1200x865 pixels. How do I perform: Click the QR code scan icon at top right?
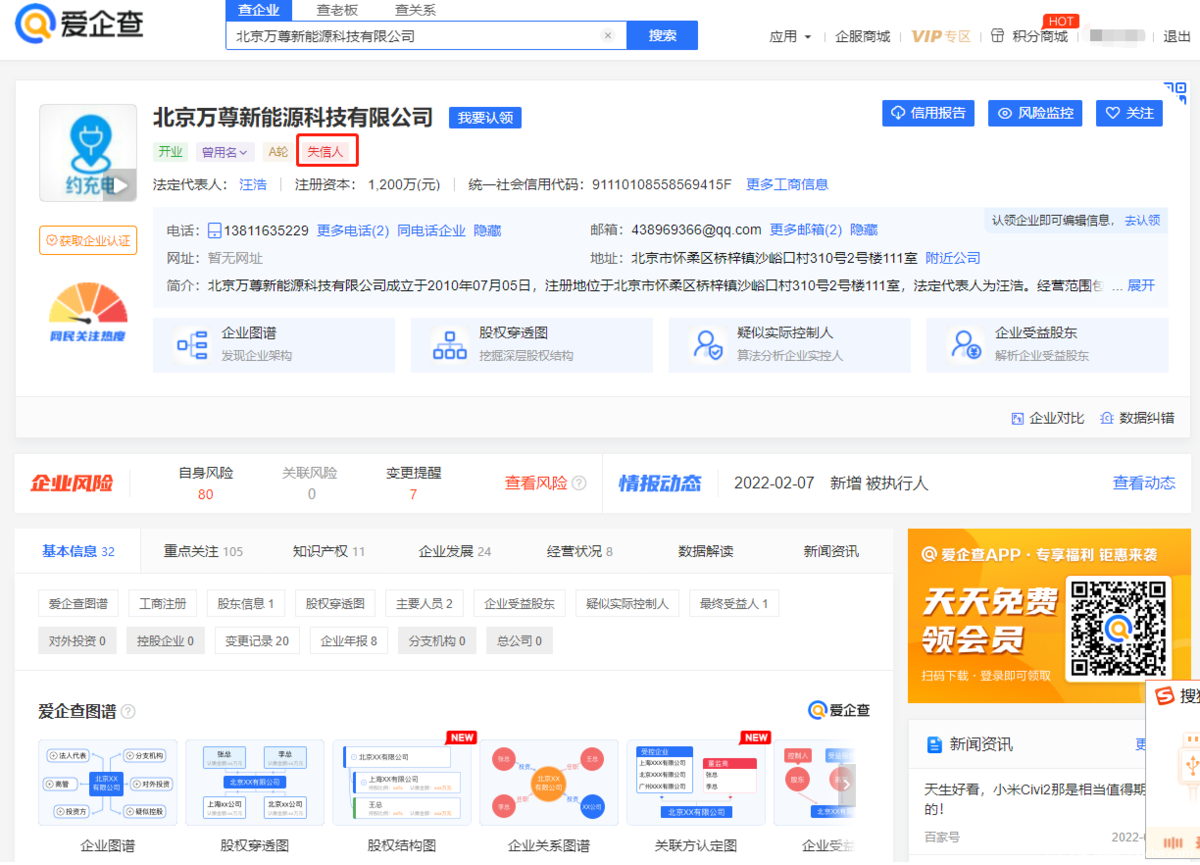[x=1175, y=93]
